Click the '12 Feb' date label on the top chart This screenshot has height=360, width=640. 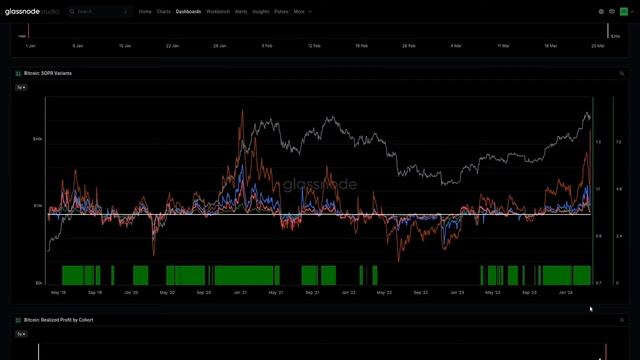click(314, 46)
